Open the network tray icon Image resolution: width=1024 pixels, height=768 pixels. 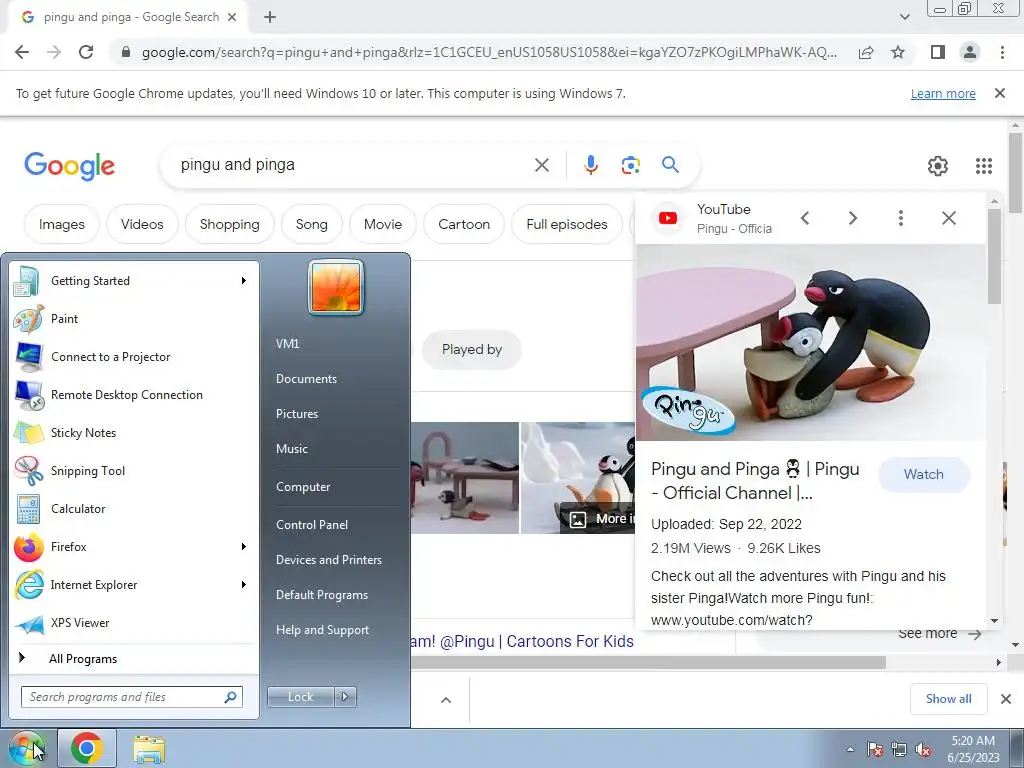click(899, 750)
